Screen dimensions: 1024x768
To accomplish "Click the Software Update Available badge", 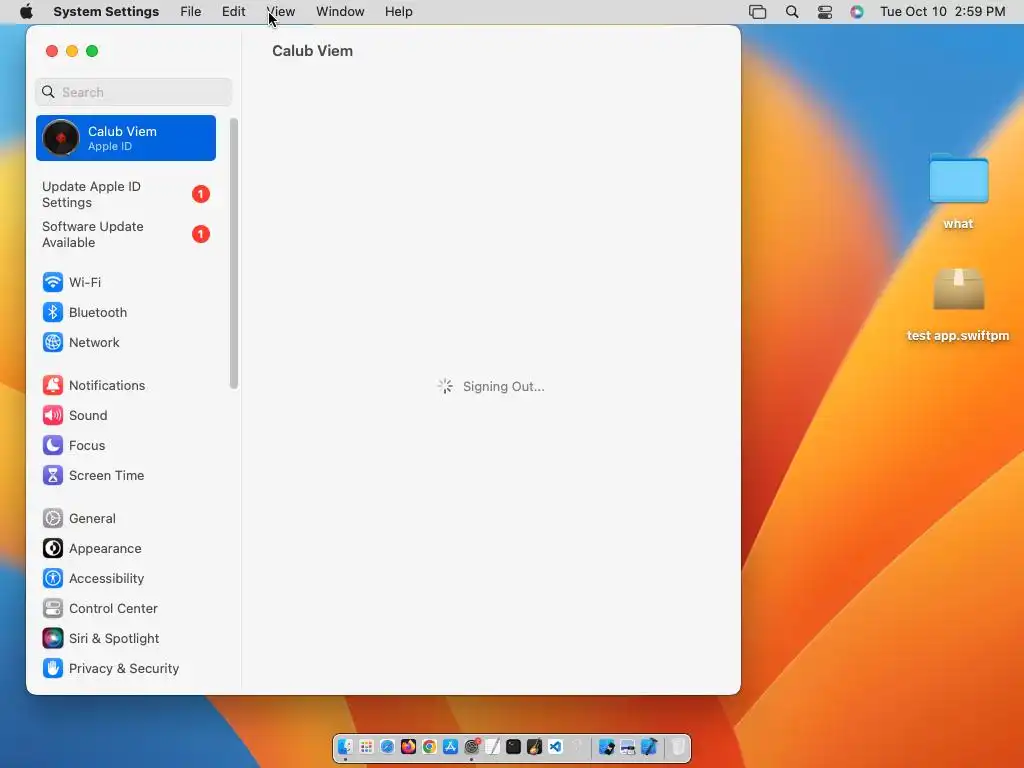I will (200, 234).
